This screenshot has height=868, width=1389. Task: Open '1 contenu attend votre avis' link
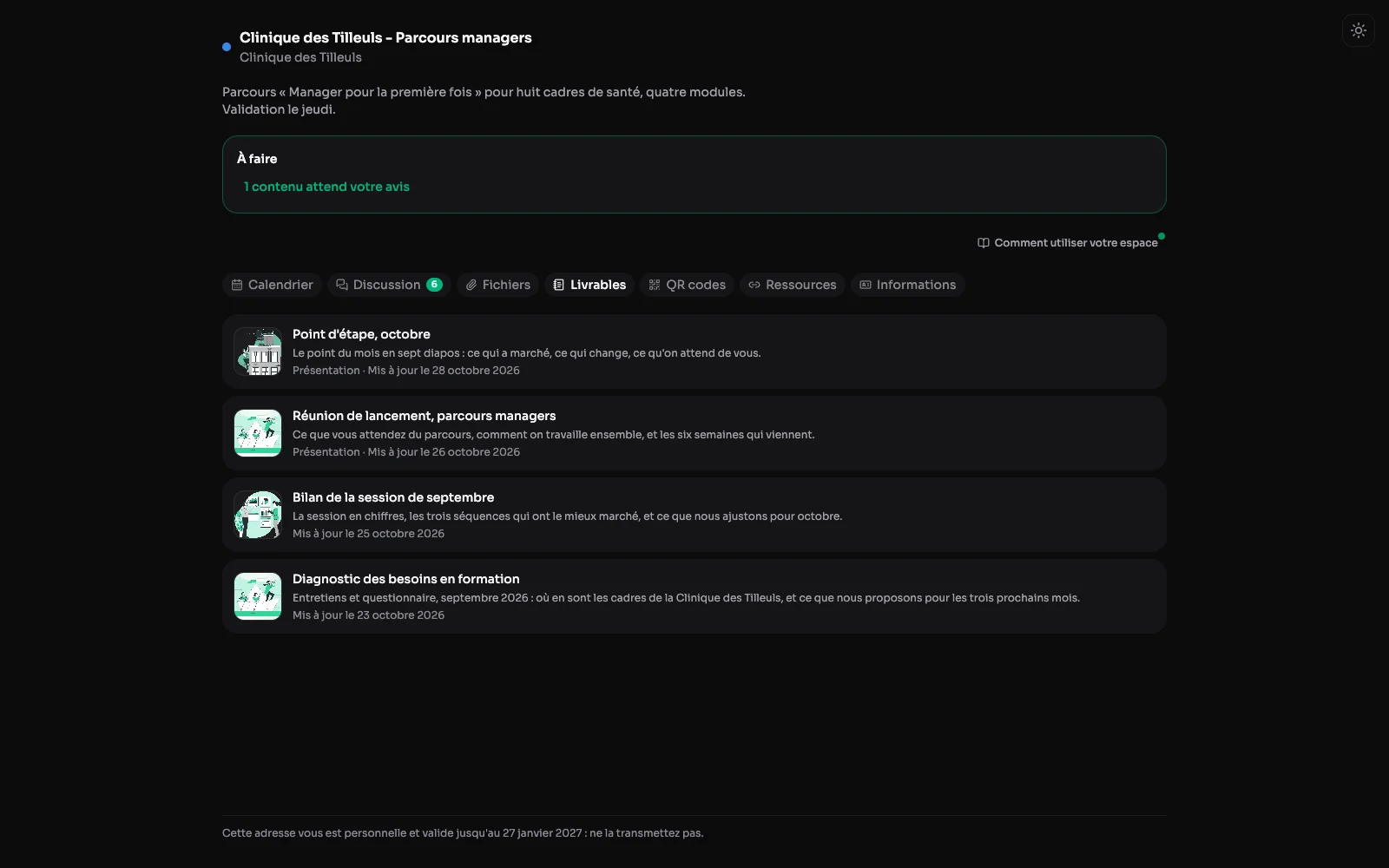[x=326, y=187]
